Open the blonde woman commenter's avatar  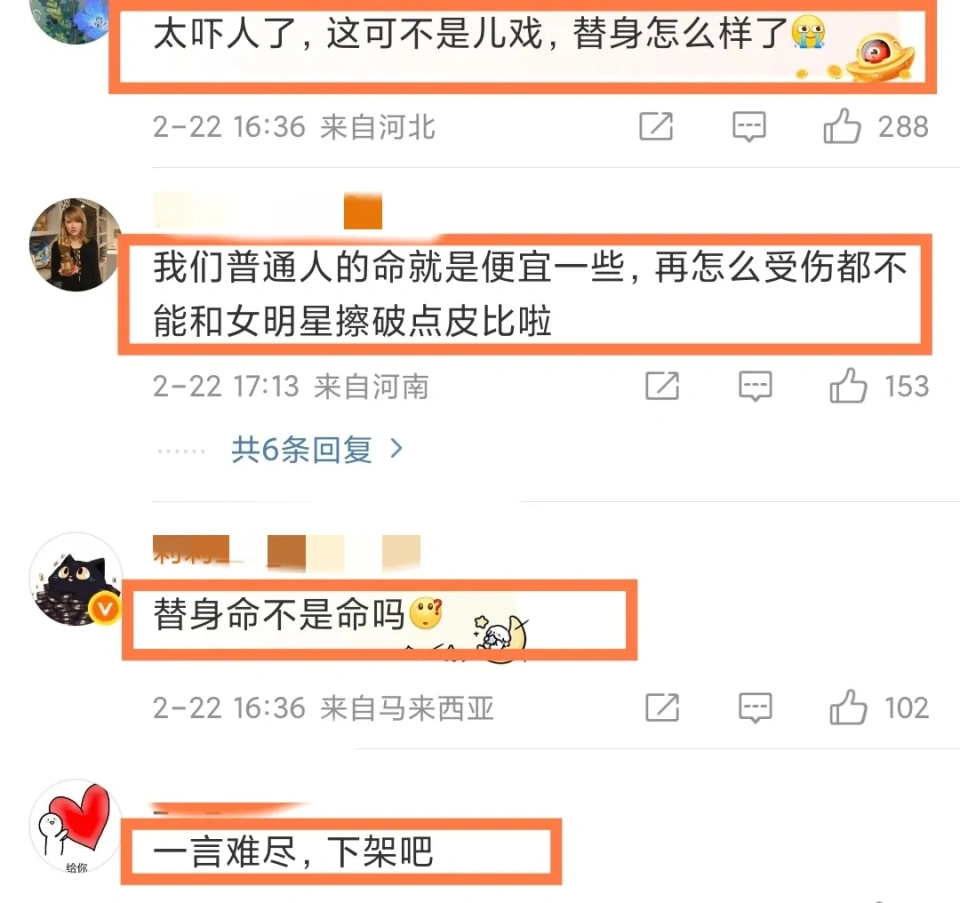(76, 244)
